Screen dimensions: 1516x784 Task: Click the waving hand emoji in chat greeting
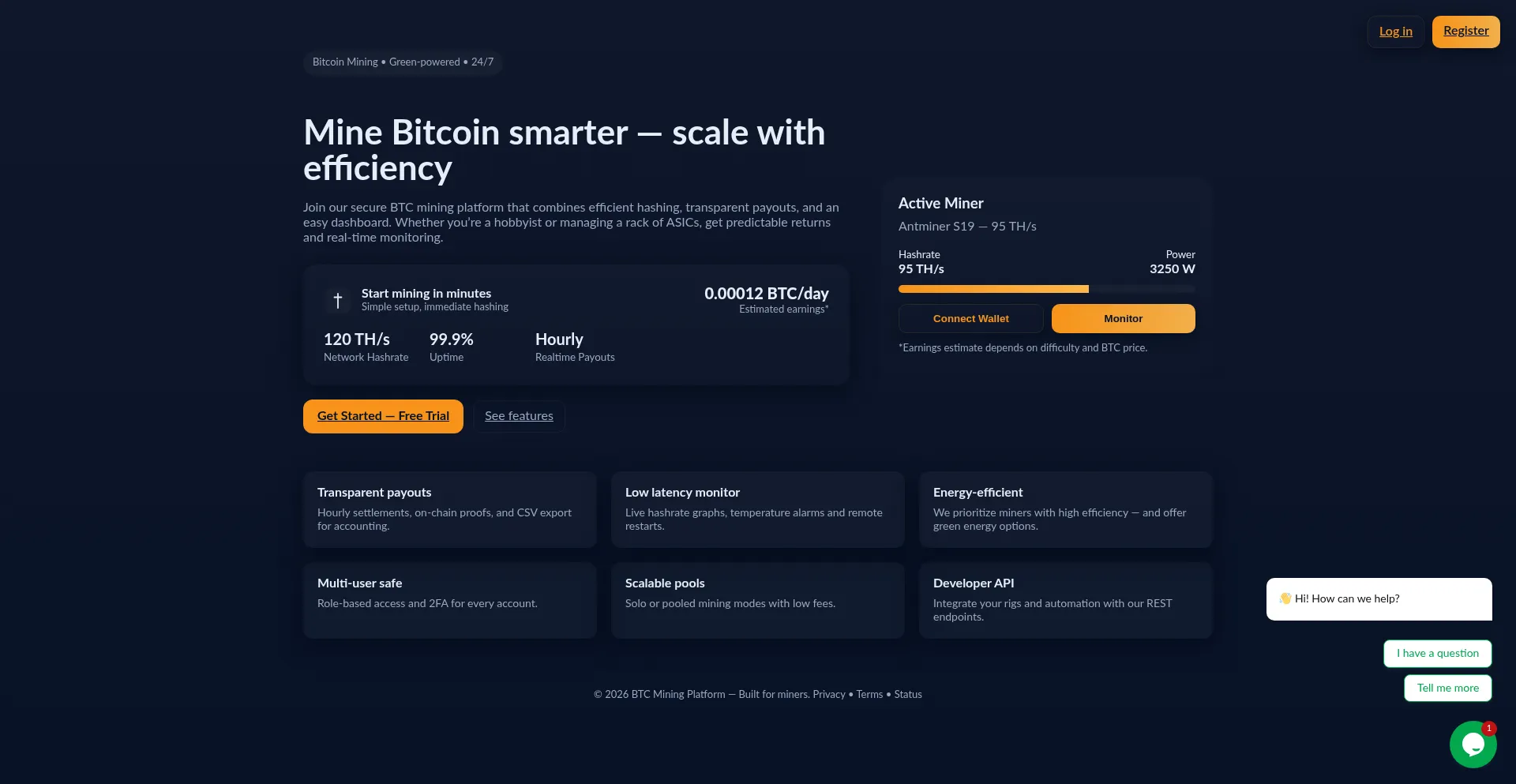coord(1285,598)
